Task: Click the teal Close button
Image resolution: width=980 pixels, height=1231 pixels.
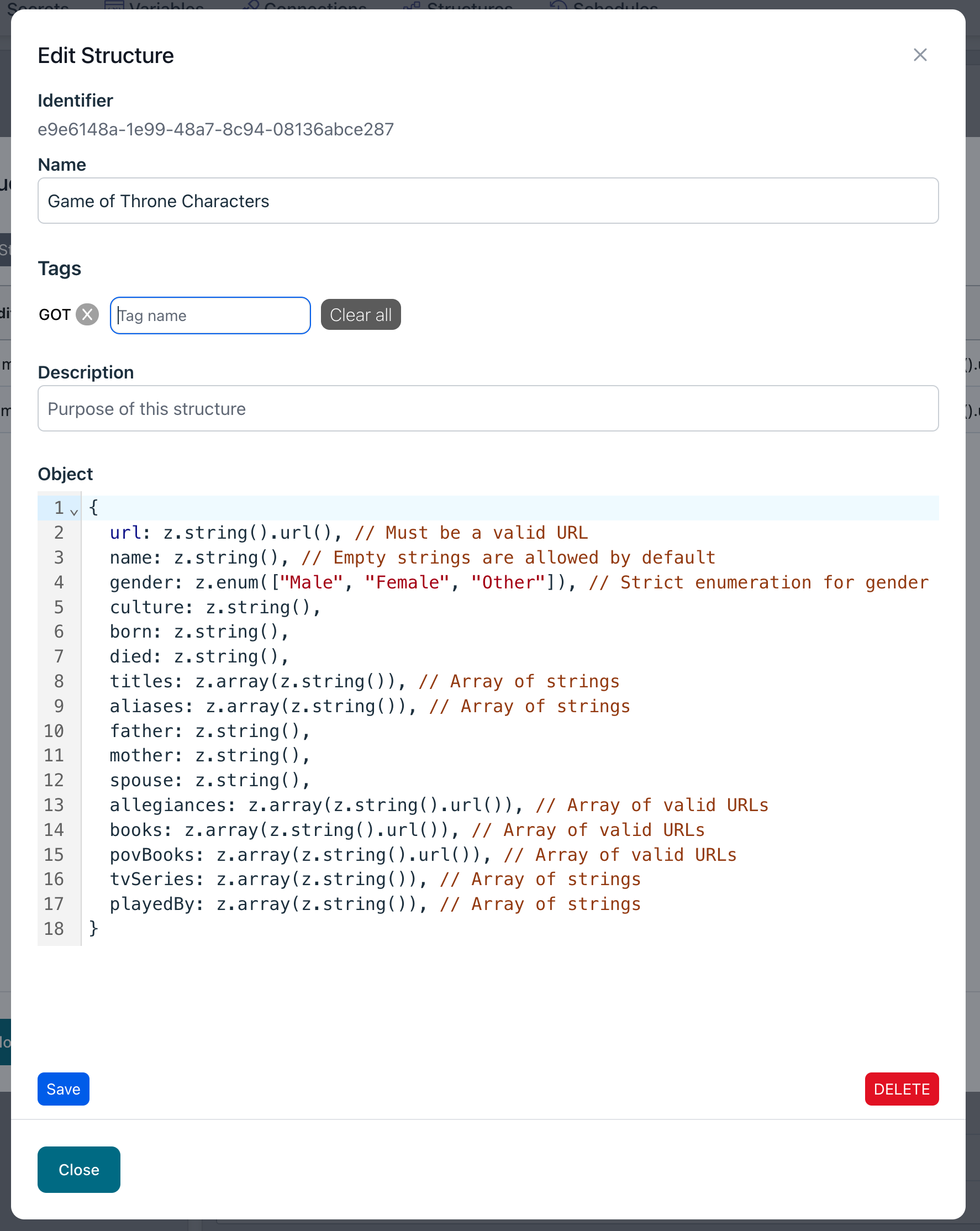Action: click(79, 1169)
